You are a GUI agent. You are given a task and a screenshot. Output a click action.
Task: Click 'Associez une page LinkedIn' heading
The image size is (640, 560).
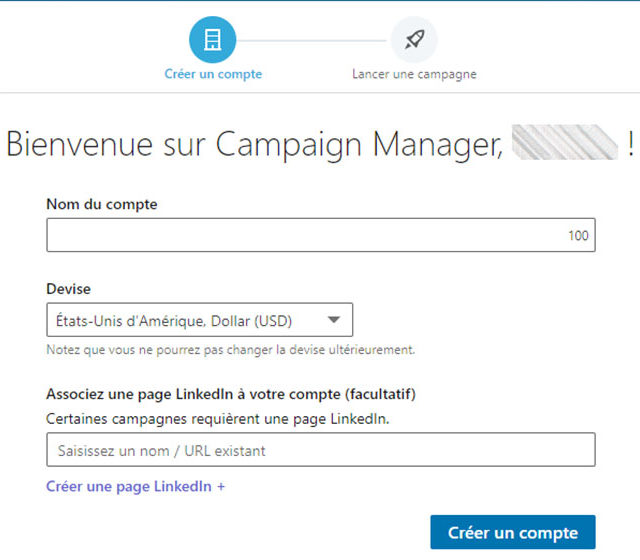click(x=231, y=394)
